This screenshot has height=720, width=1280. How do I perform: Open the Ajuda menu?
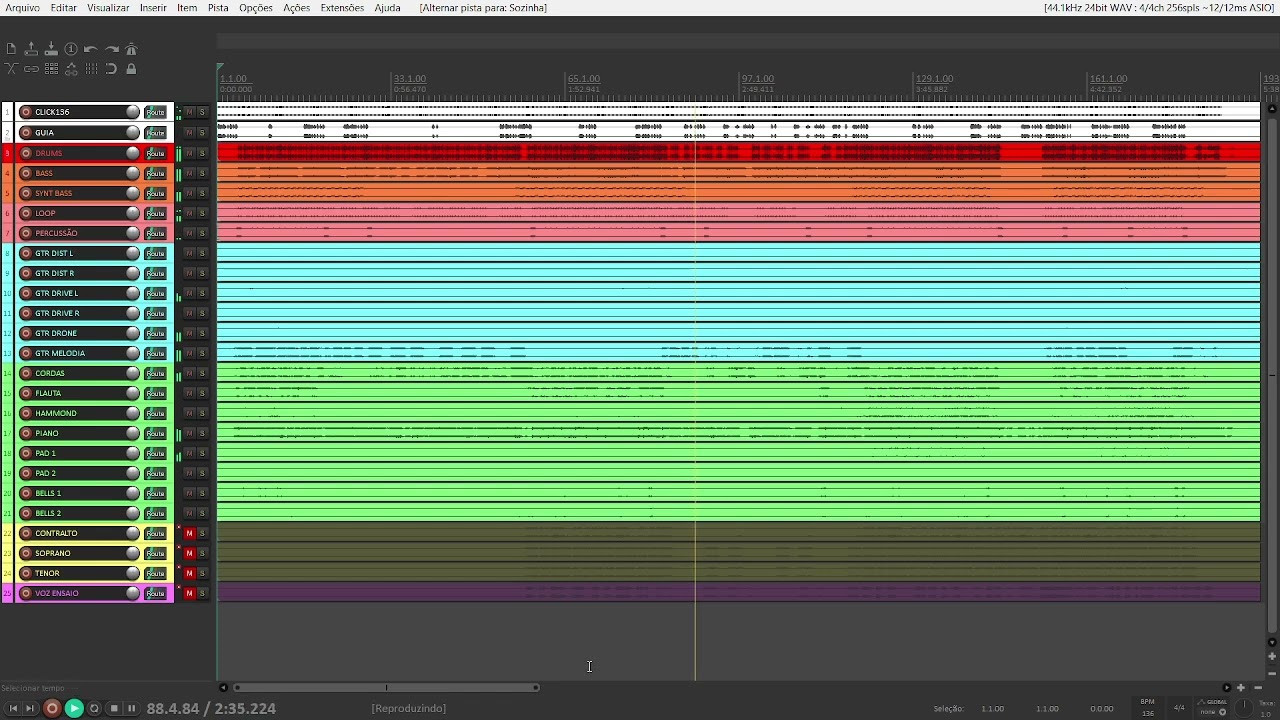tap(387, 8)
